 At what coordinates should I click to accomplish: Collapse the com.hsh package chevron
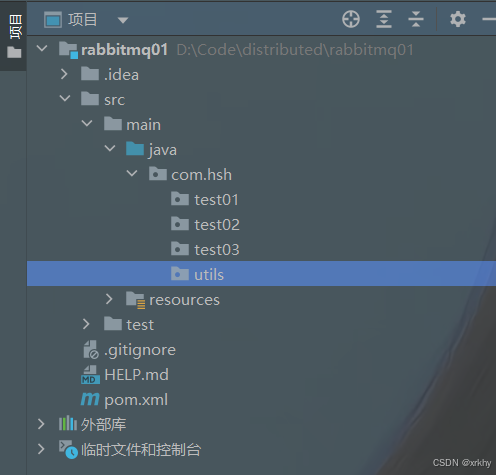(x=132, y=173)
